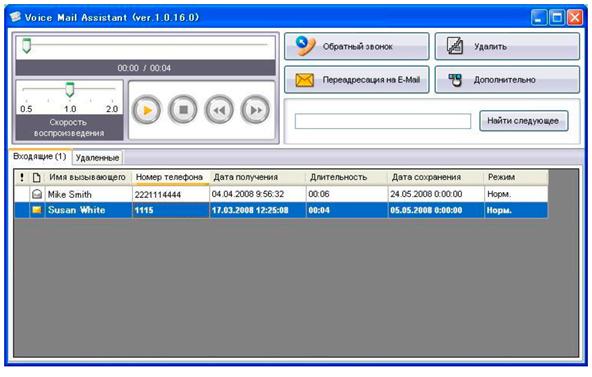Image resolution: width=592 pixels, height=377 pixels.
Task: Click duration 00:06 in Mike Smith row
Action: (x=319, y=194)
